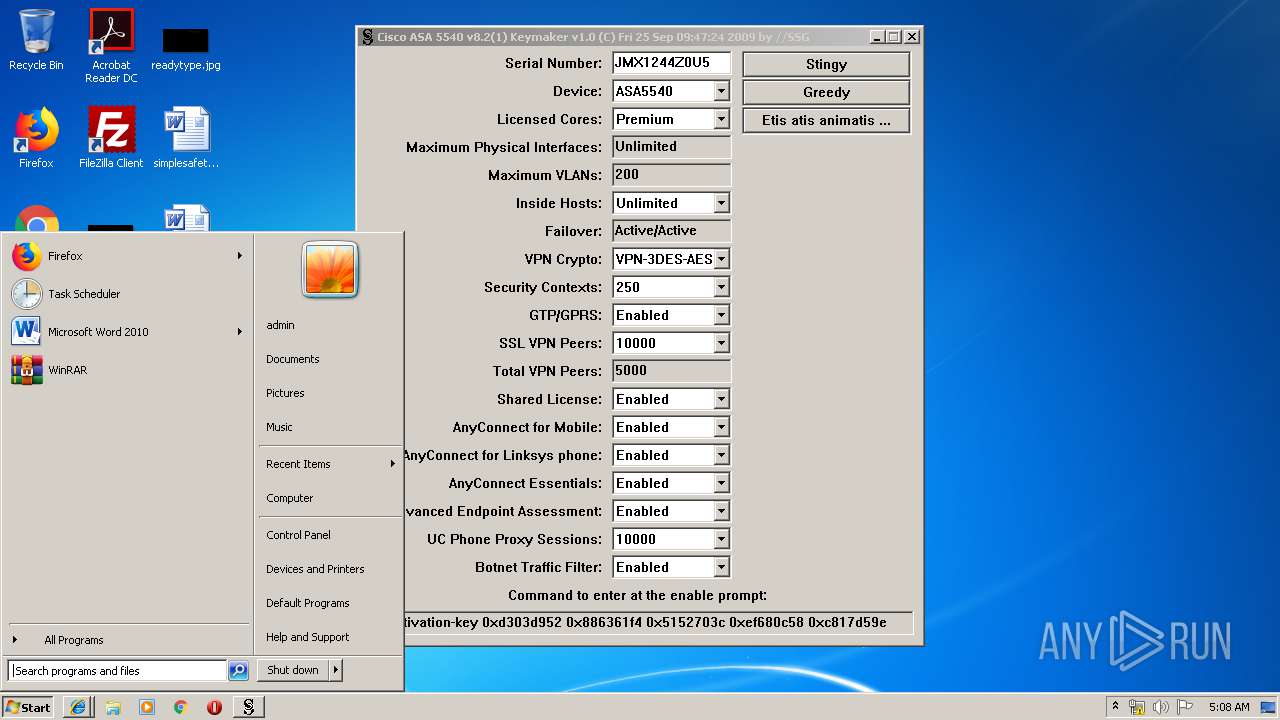The image size is (1280, 720).
Task: Open shut down options arrow
Action: (336, 670)
